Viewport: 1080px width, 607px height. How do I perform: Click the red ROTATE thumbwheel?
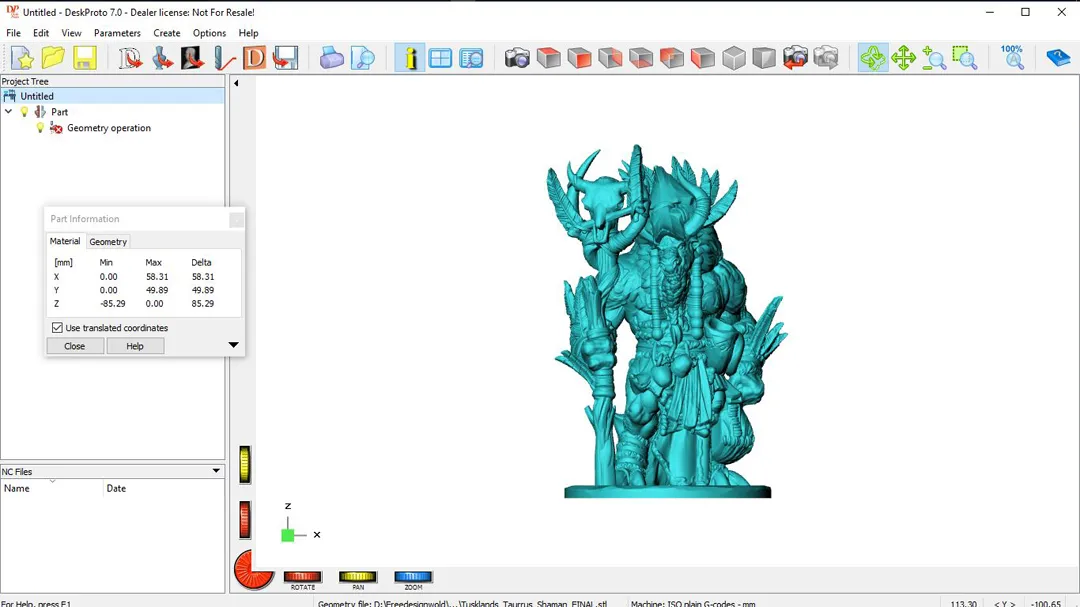pos(302,577)
